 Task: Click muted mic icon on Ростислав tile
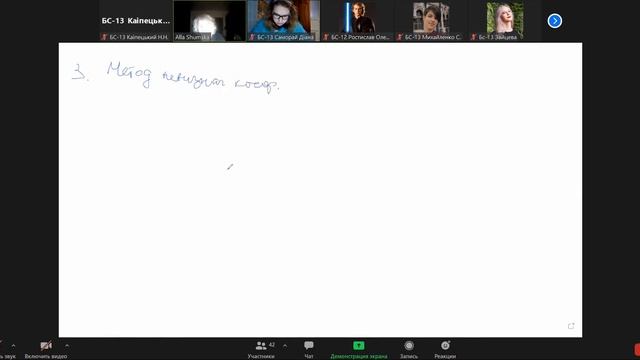(326, 37)
